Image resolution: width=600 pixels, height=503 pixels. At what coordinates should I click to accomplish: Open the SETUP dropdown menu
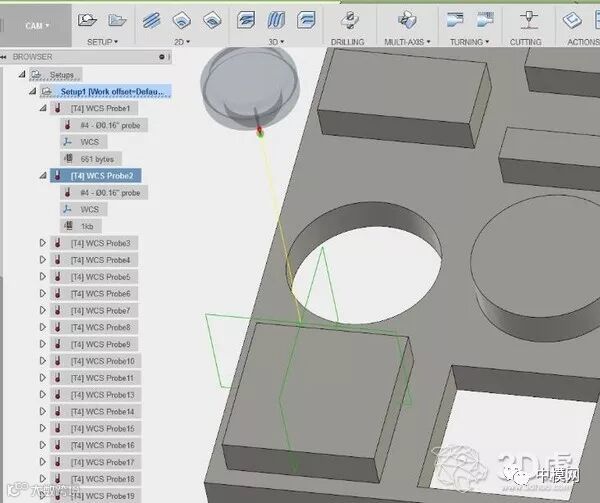[103, 42]
